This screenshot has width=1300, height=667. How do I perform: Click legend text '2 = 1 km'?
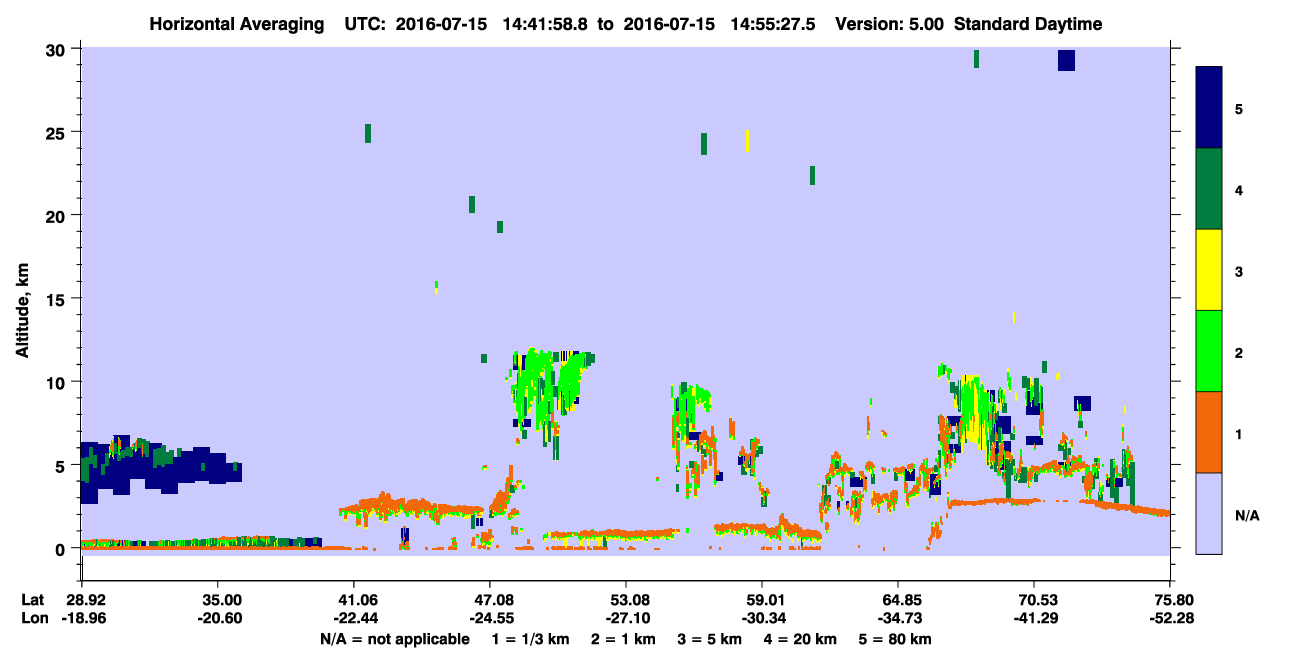point(624,639)
